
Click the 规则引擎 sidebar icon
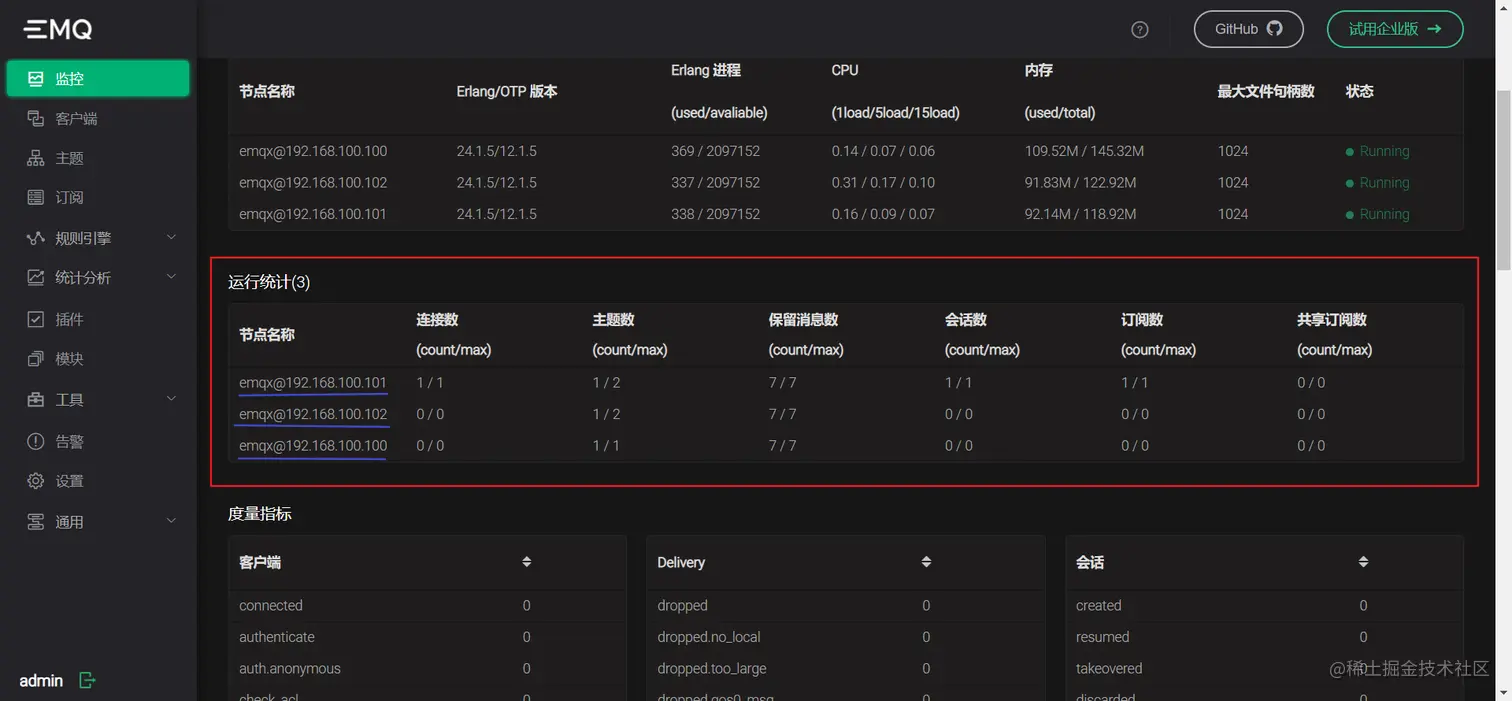(x=36, y=238)
